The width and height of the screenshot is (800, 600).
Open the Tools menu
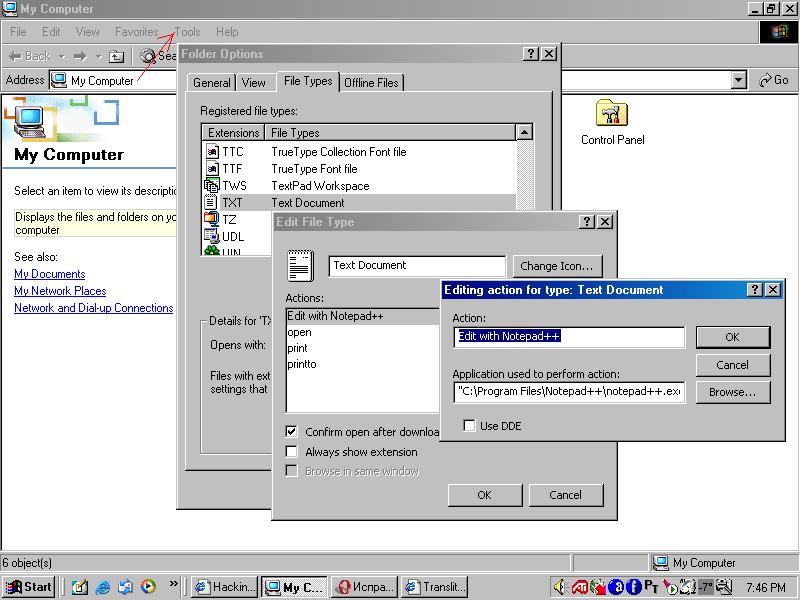[x=187, y=32]
